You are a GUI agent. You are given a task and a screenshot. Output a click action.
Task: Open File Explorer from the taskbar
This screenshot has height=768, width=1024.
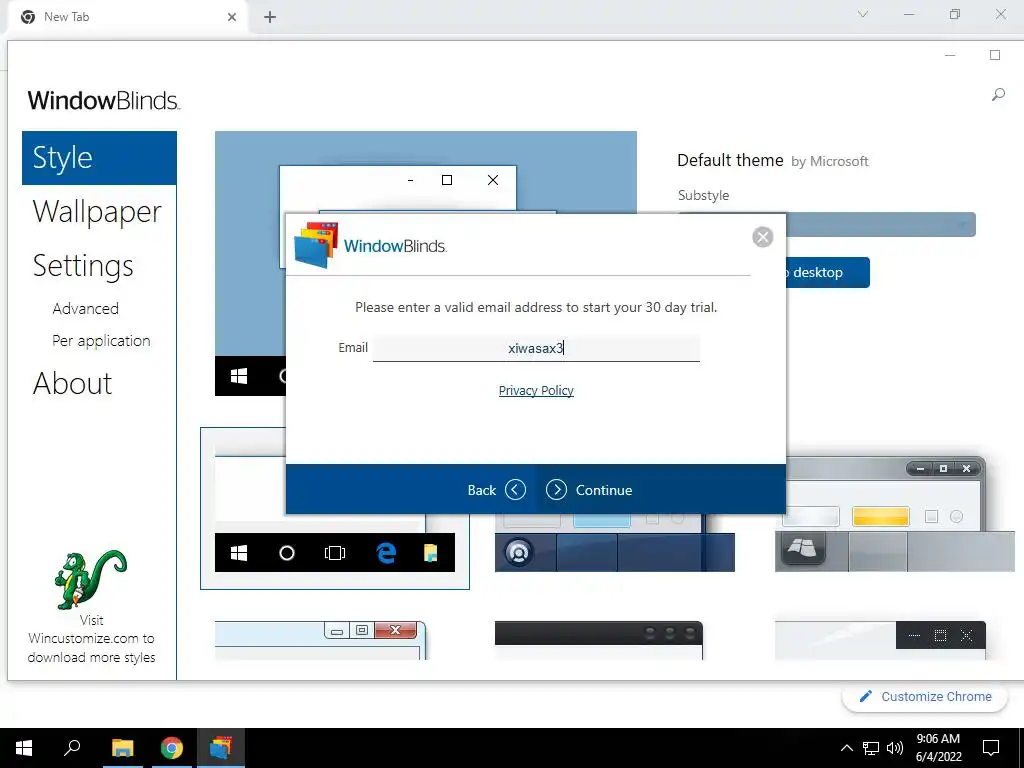[122, 748]
